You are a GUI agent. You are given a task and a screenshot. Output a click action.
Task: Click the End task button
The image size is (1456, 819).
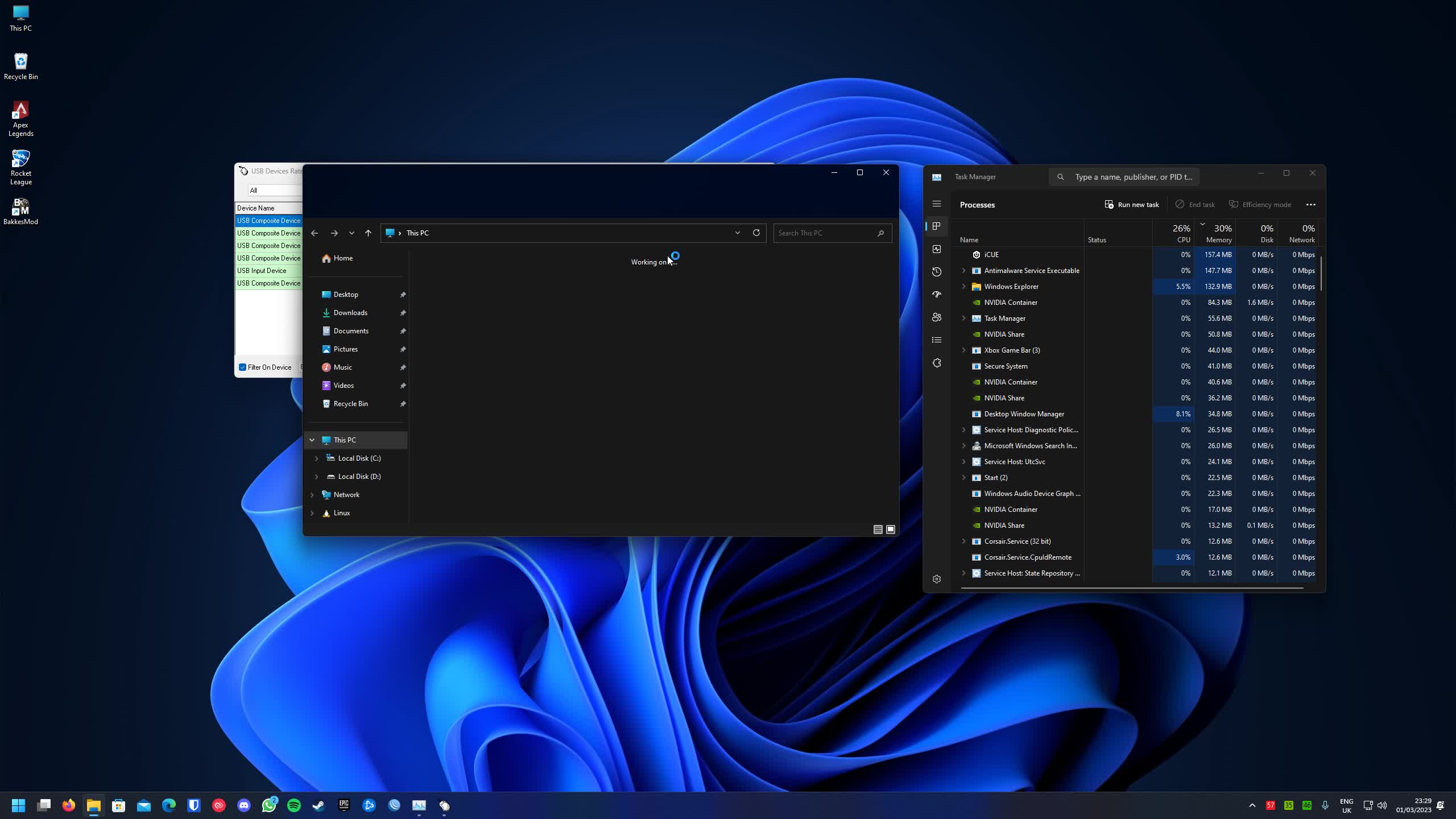pos(1194,204)
